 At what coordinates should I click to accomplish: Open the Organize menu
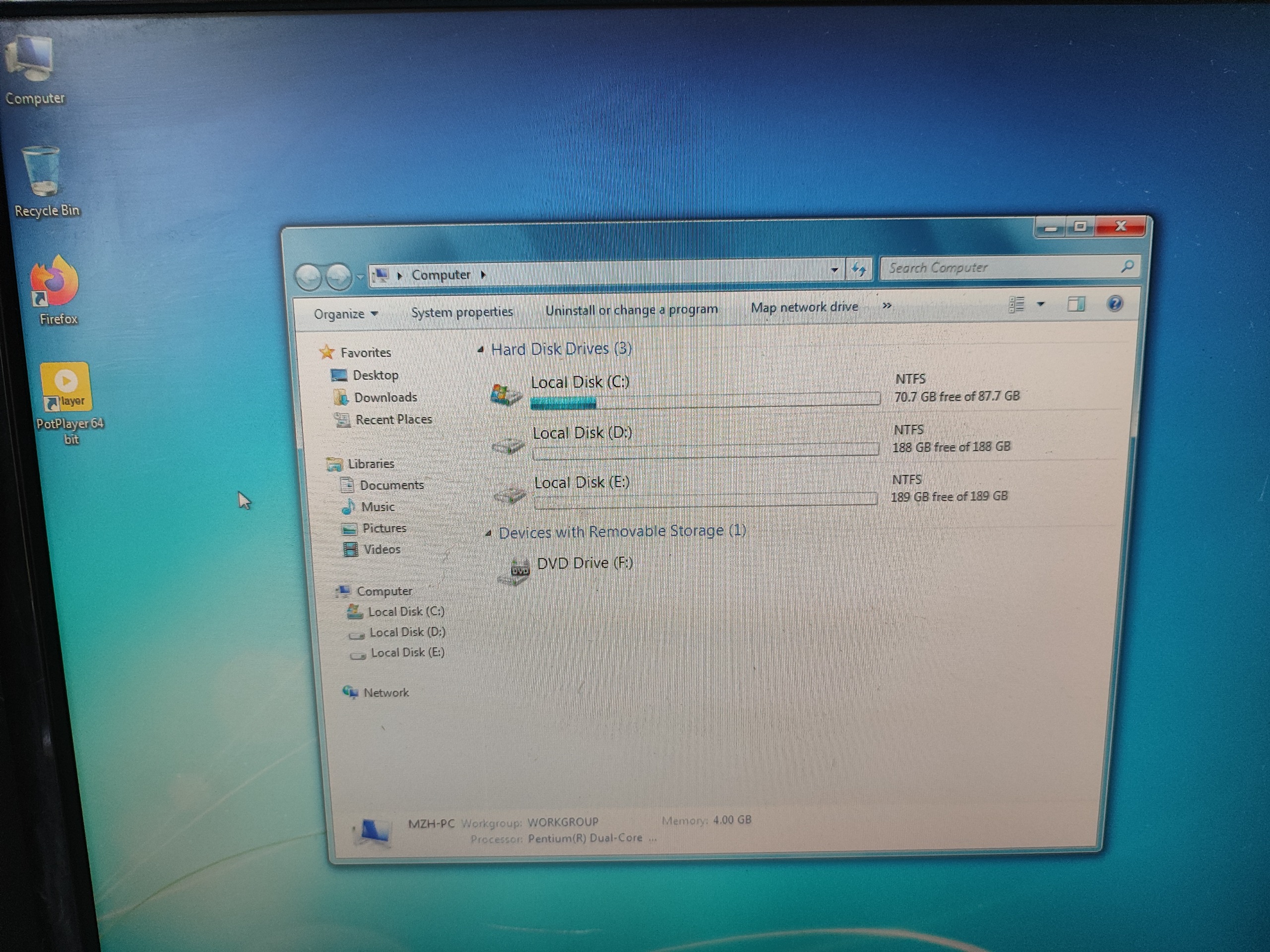point(345,314)
